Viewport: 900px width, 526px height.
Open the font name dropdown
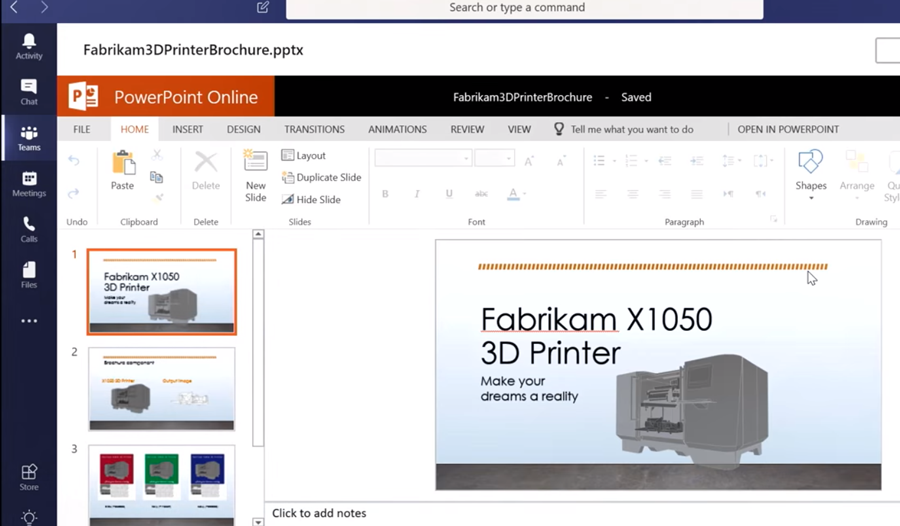[466, 158]
